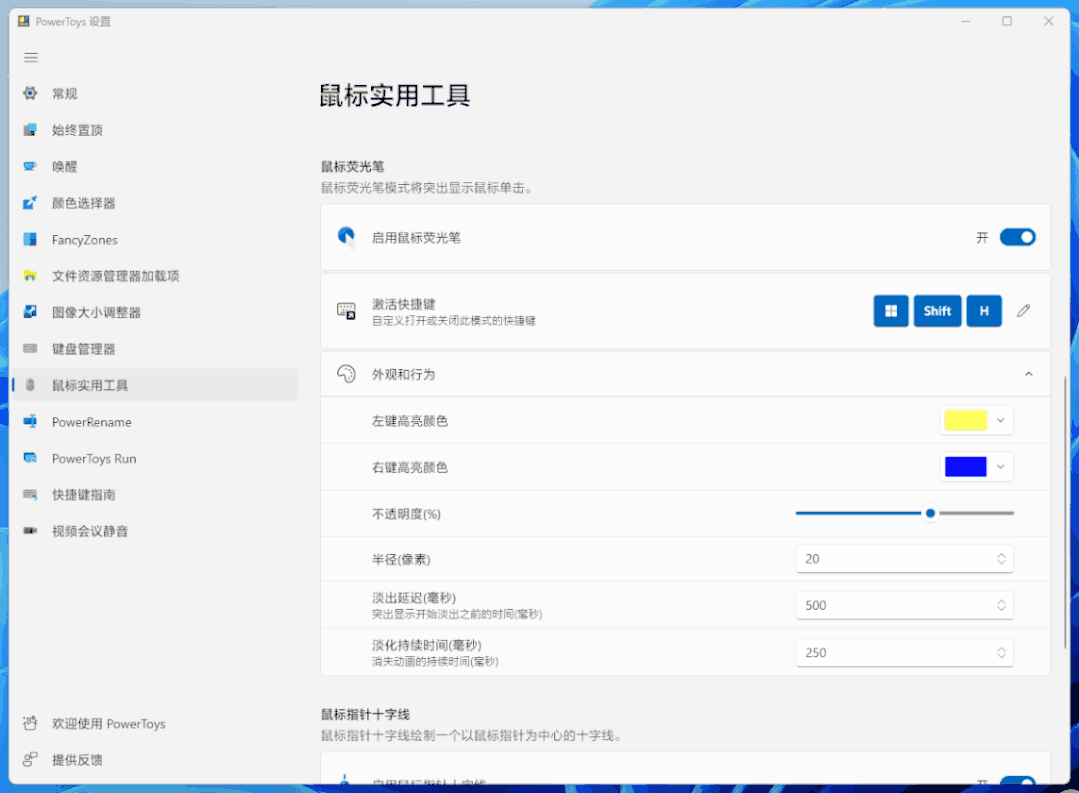Click the blue right-click highlight swatch
The width and height of the screenshot is (1079, 793).
click(x=965, y=467)
